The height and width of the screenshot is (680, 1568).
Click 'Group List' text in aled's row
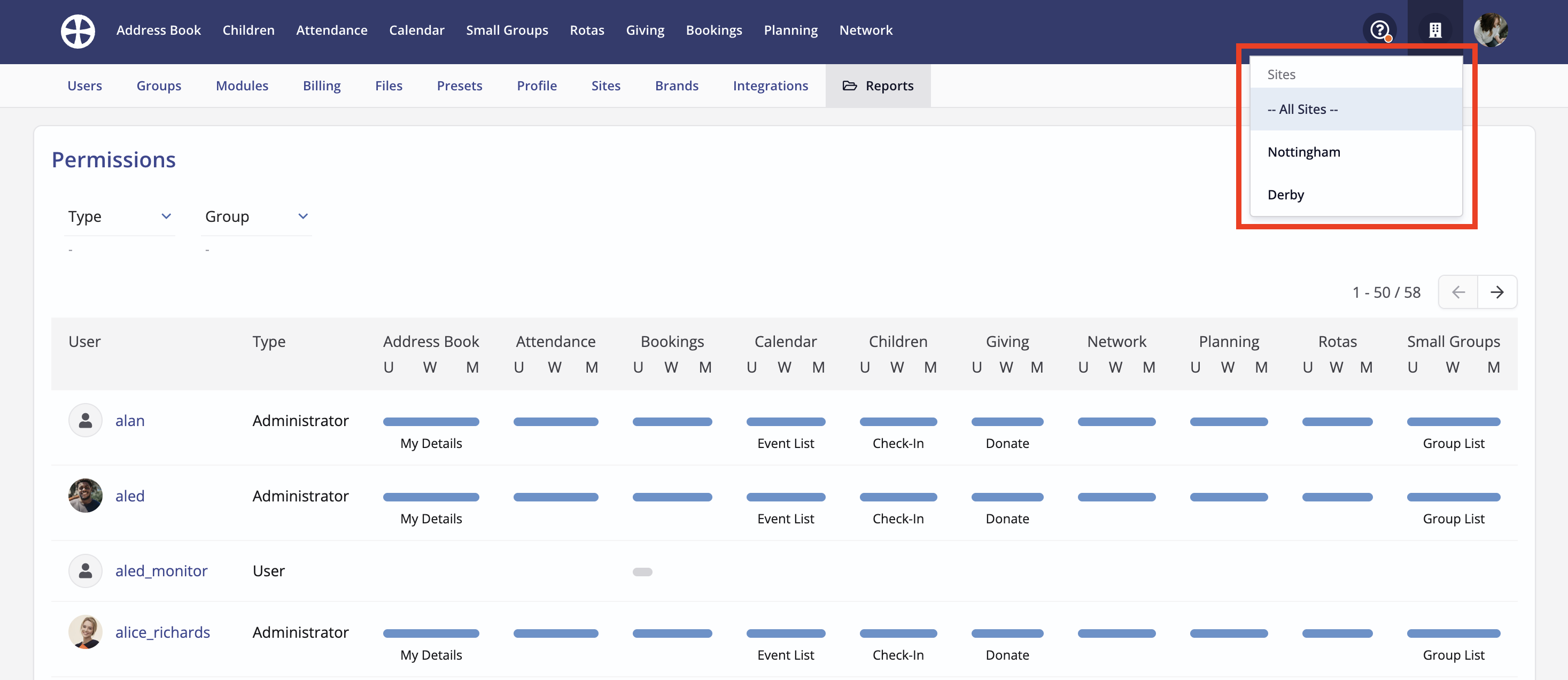pos(1454,519)
